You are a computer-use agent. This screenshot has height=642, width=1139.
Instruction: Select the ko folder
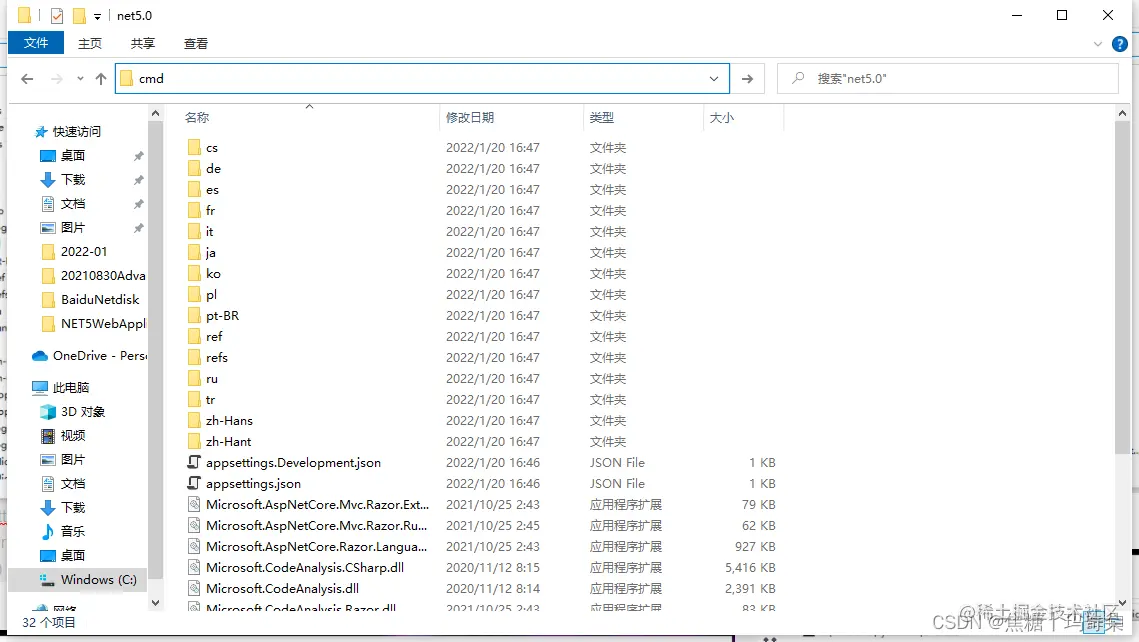[213, 273]
